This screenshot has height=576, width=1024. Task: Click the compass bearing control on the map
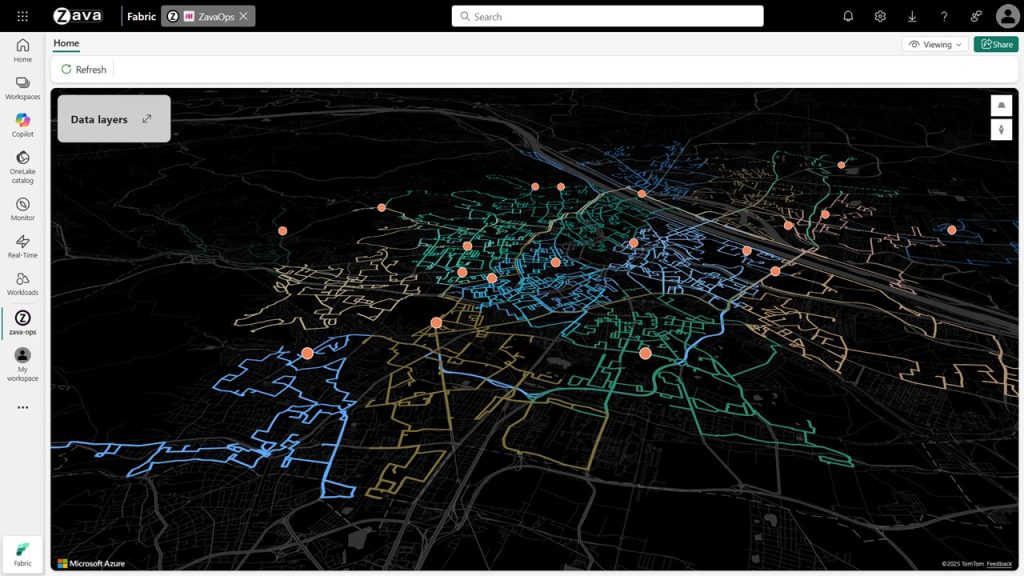pyautogui.click(x=1001, y=130)
